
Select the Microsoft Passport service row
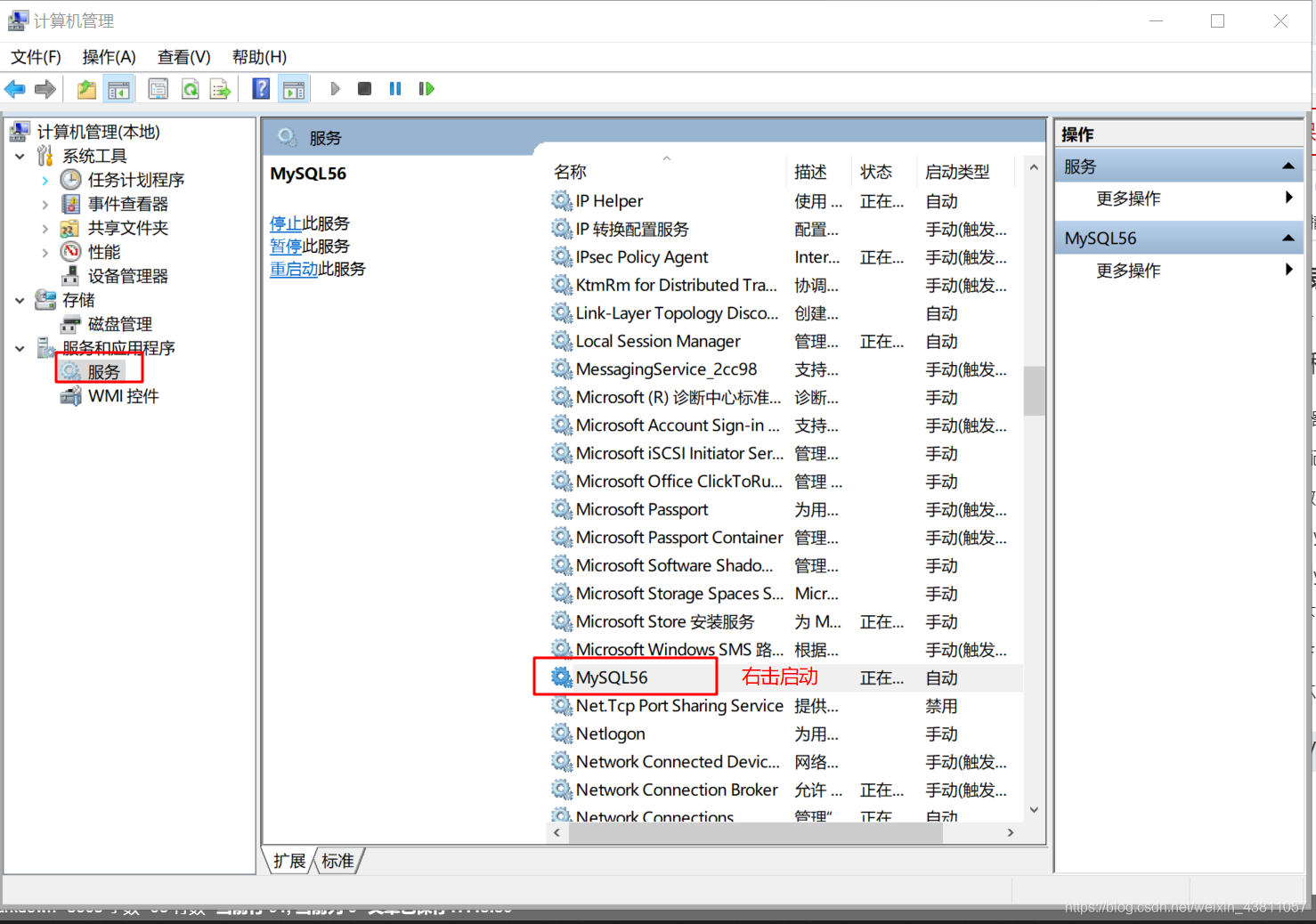(x=786, y=510)
